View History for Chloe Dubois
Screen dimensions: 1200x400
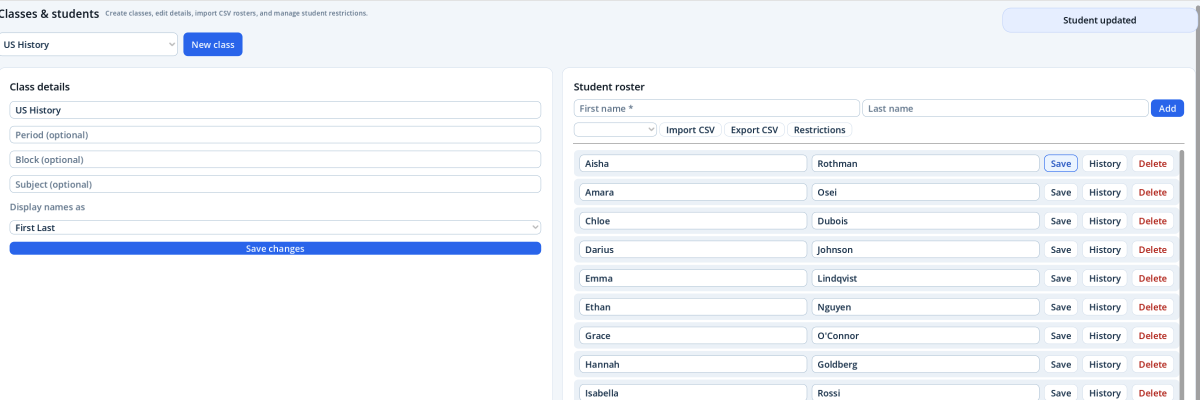pyautogui.click(x=1105, y=221)
